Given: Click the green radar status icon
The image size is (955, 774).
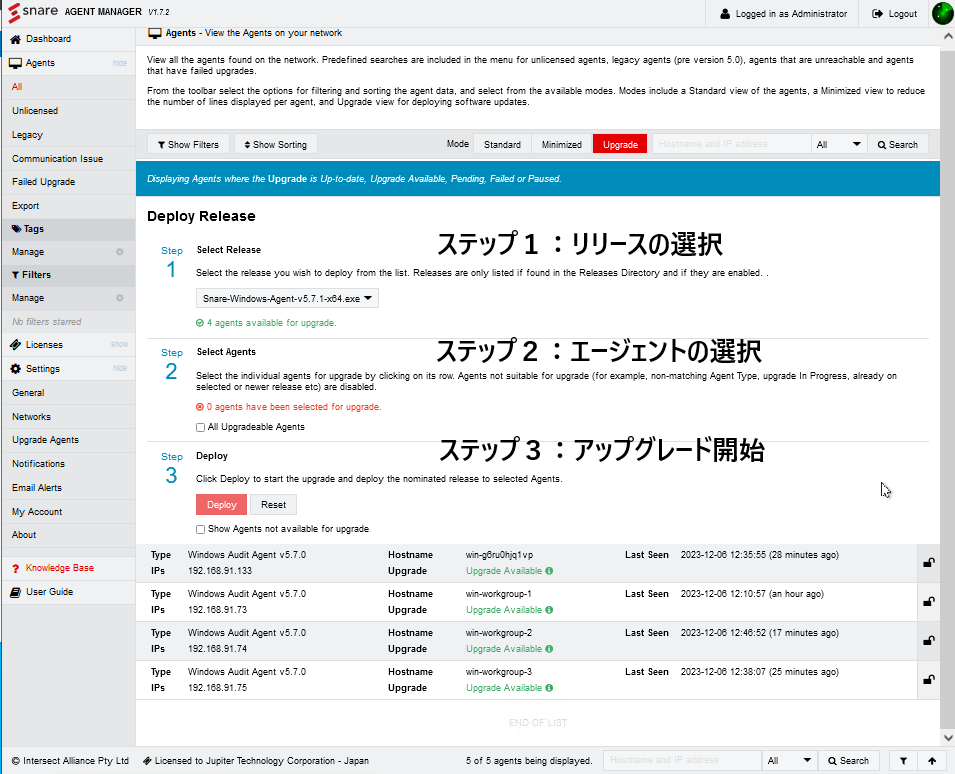Looking at the screenshot, I should (x=943, y=13).
